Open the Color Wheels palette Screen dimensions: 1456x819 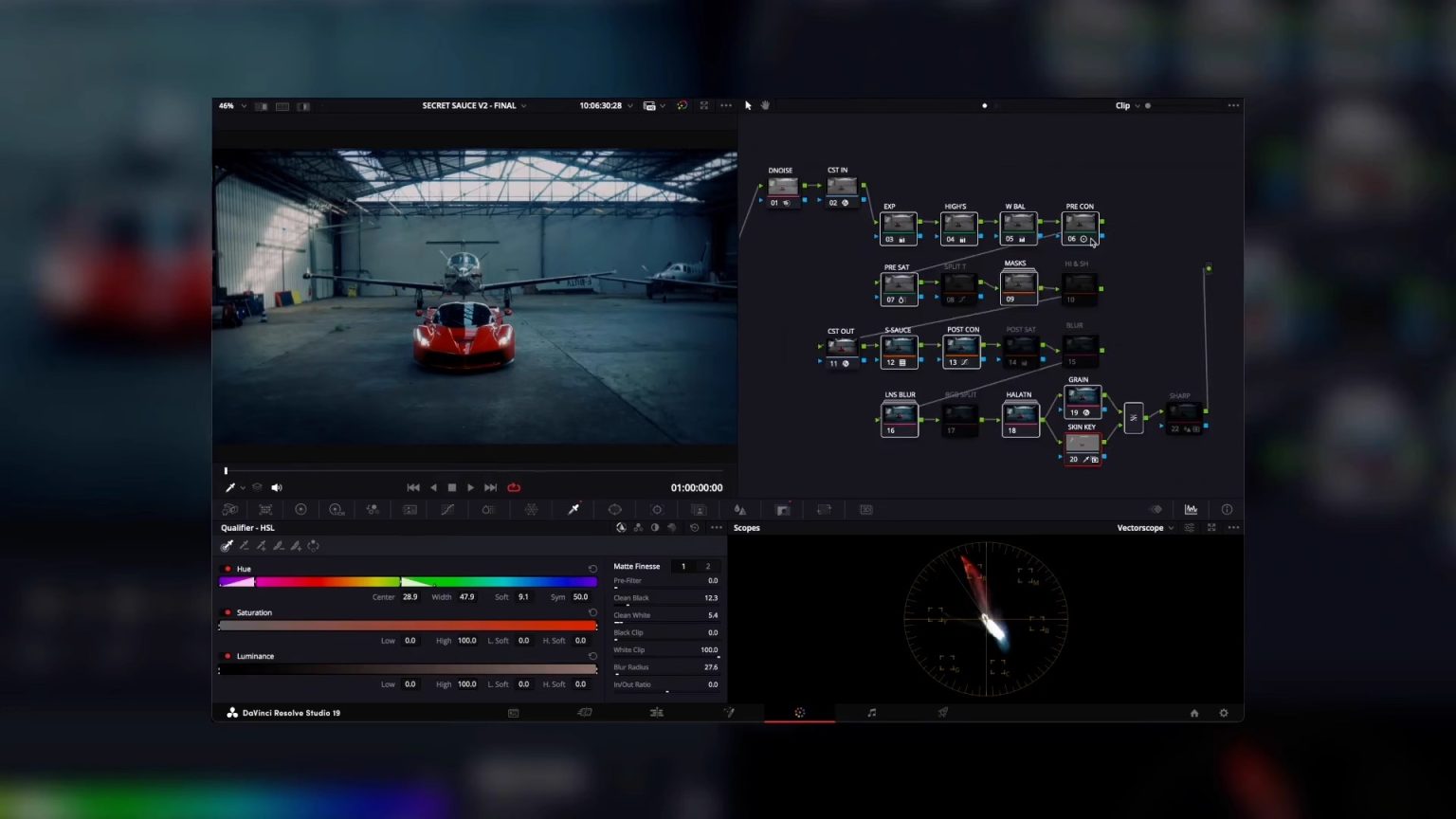[300, 510]
